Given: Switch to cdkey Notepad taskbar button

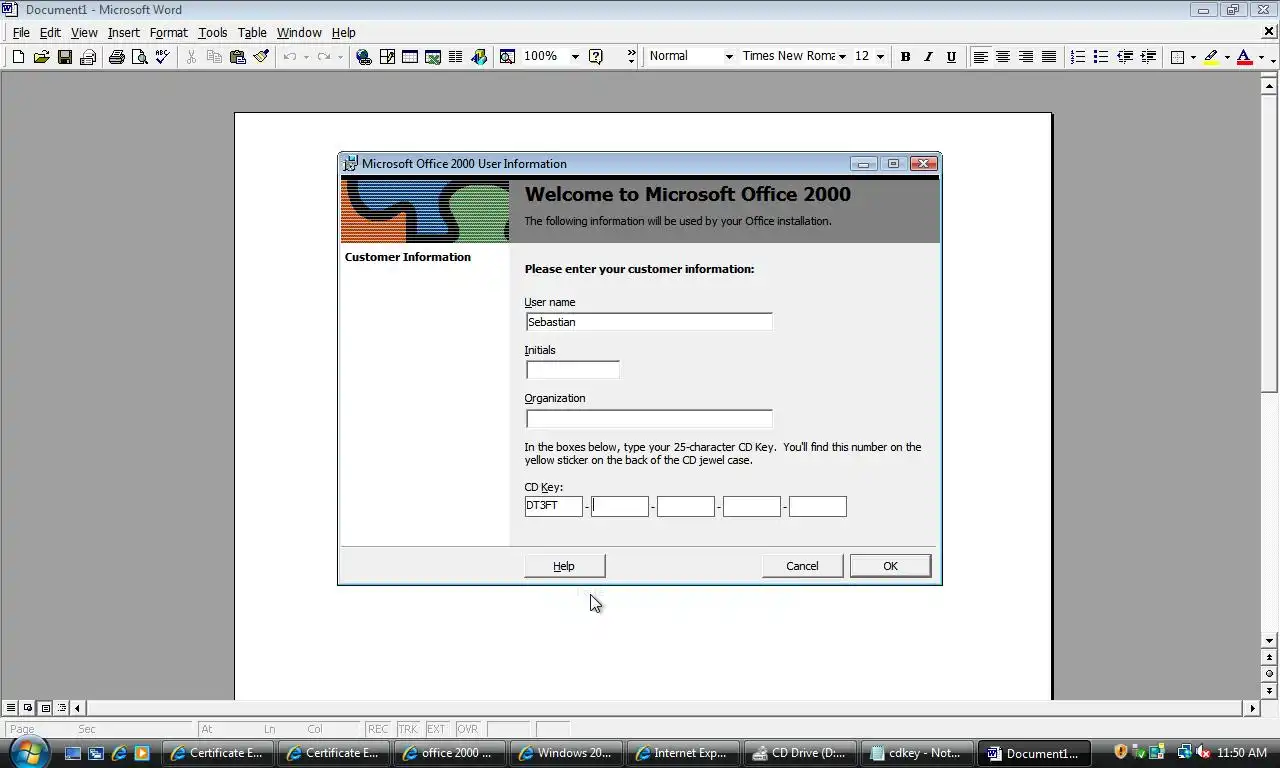Looking at the screenshot, I should [x=916, y=753].
